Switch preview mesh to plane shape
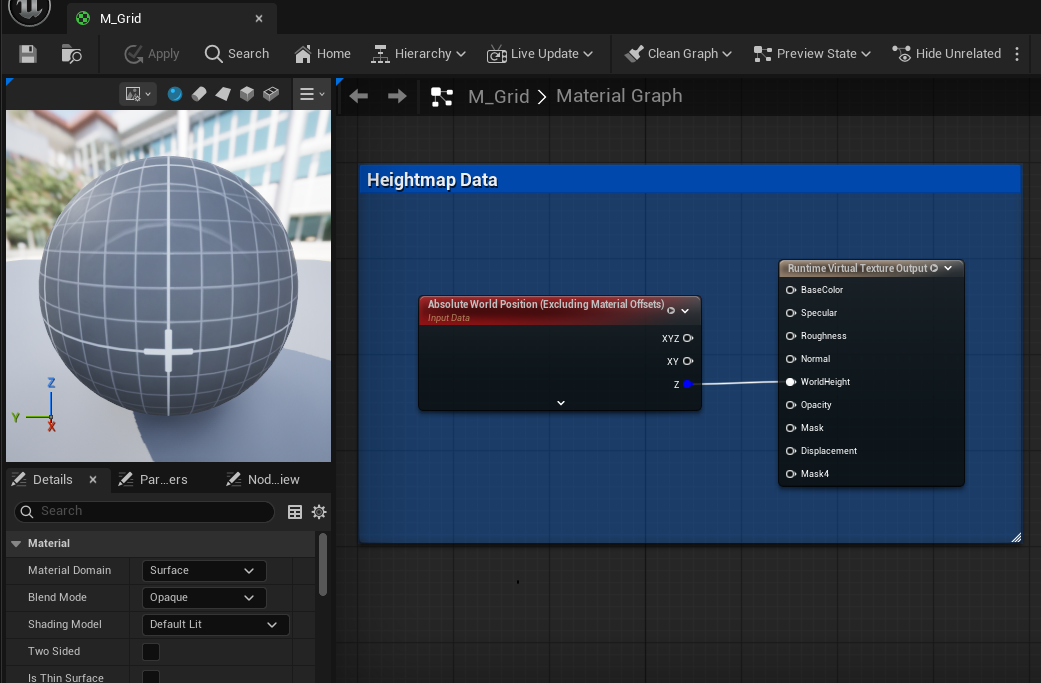The width and height of the screenshot is (1041, 683). (x=223, y=93)
